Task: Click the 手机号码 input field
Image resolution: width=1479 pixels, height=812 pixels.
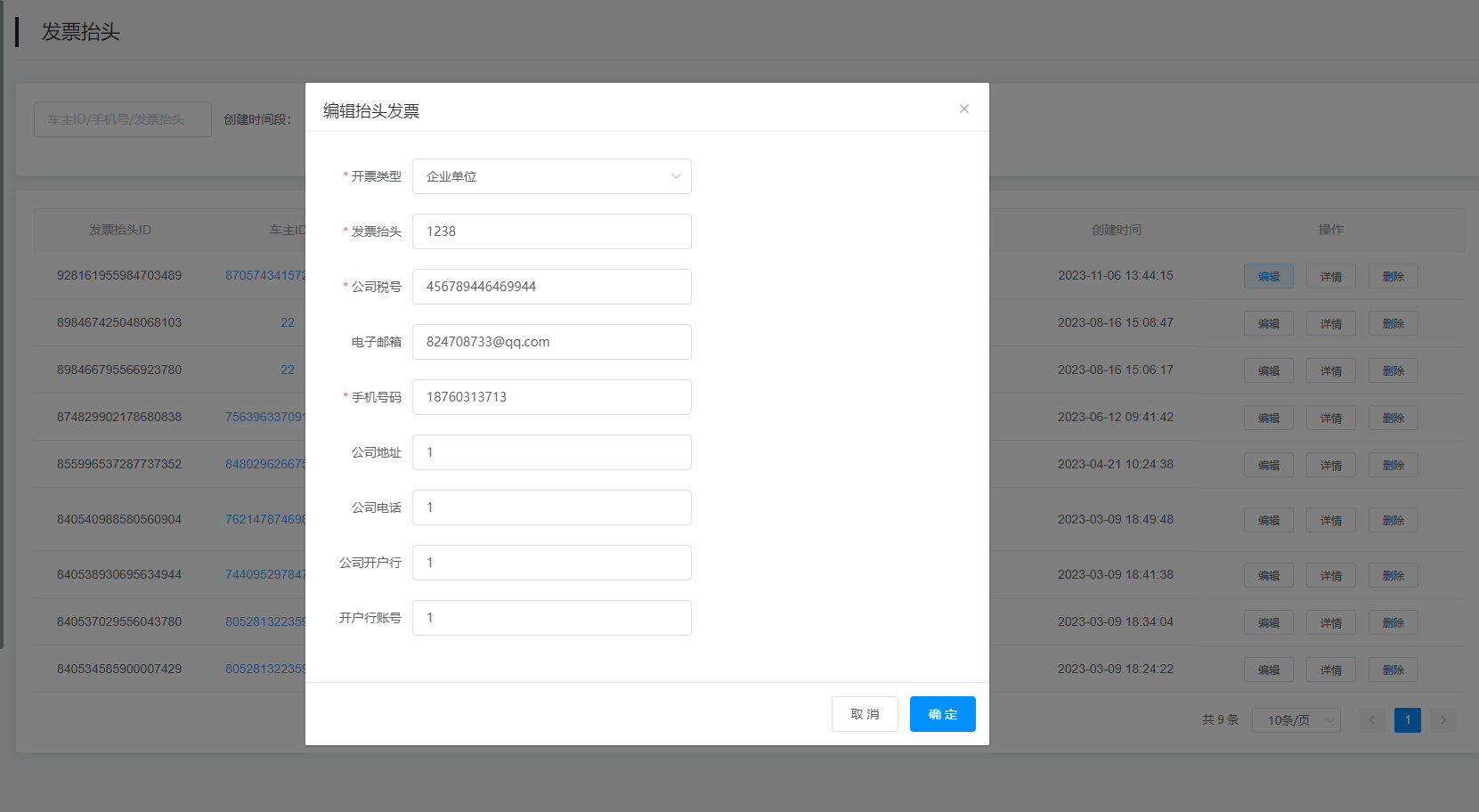Action: click(551, 397)
